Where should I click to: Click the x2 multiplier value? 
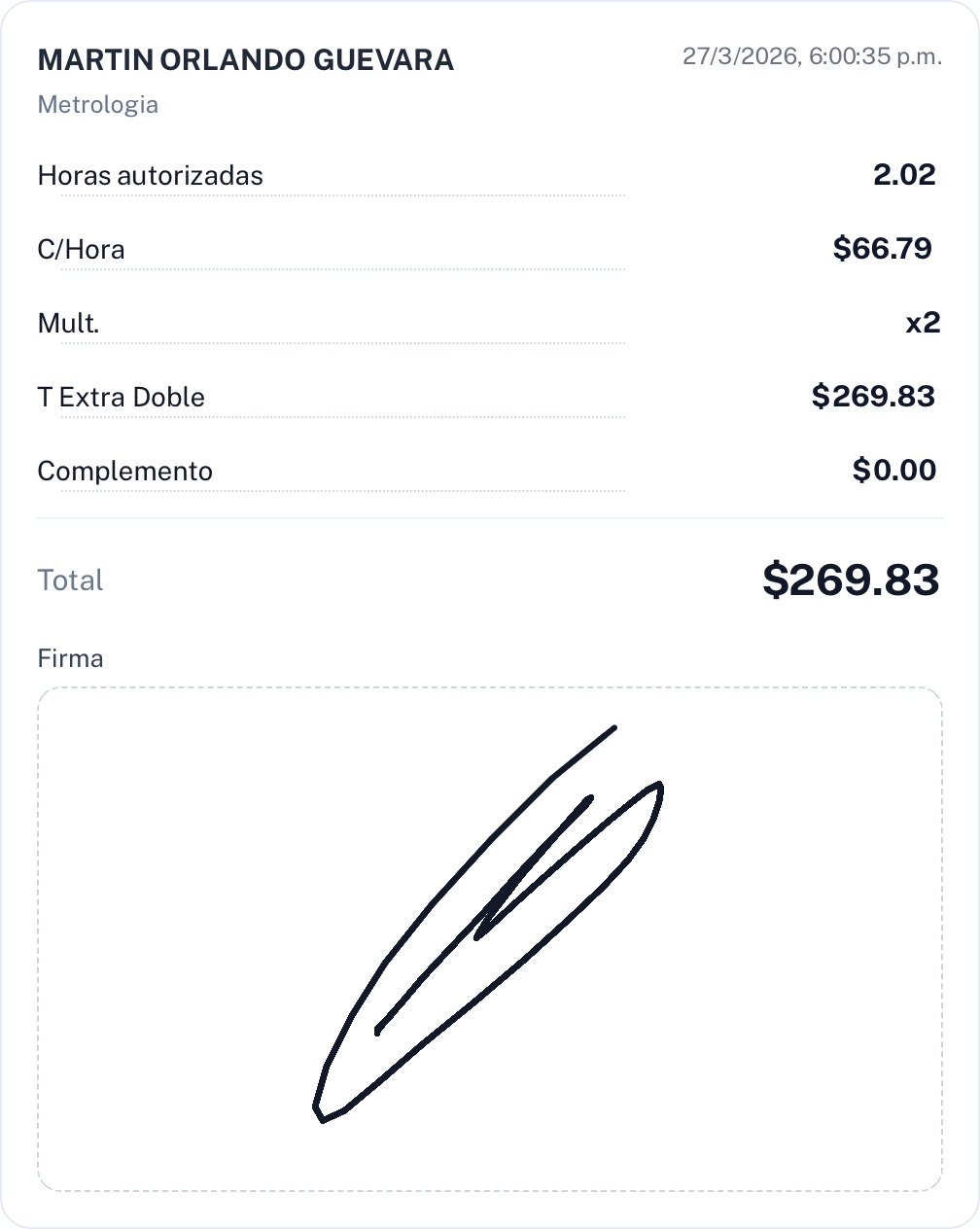click(x=923, y=323)
